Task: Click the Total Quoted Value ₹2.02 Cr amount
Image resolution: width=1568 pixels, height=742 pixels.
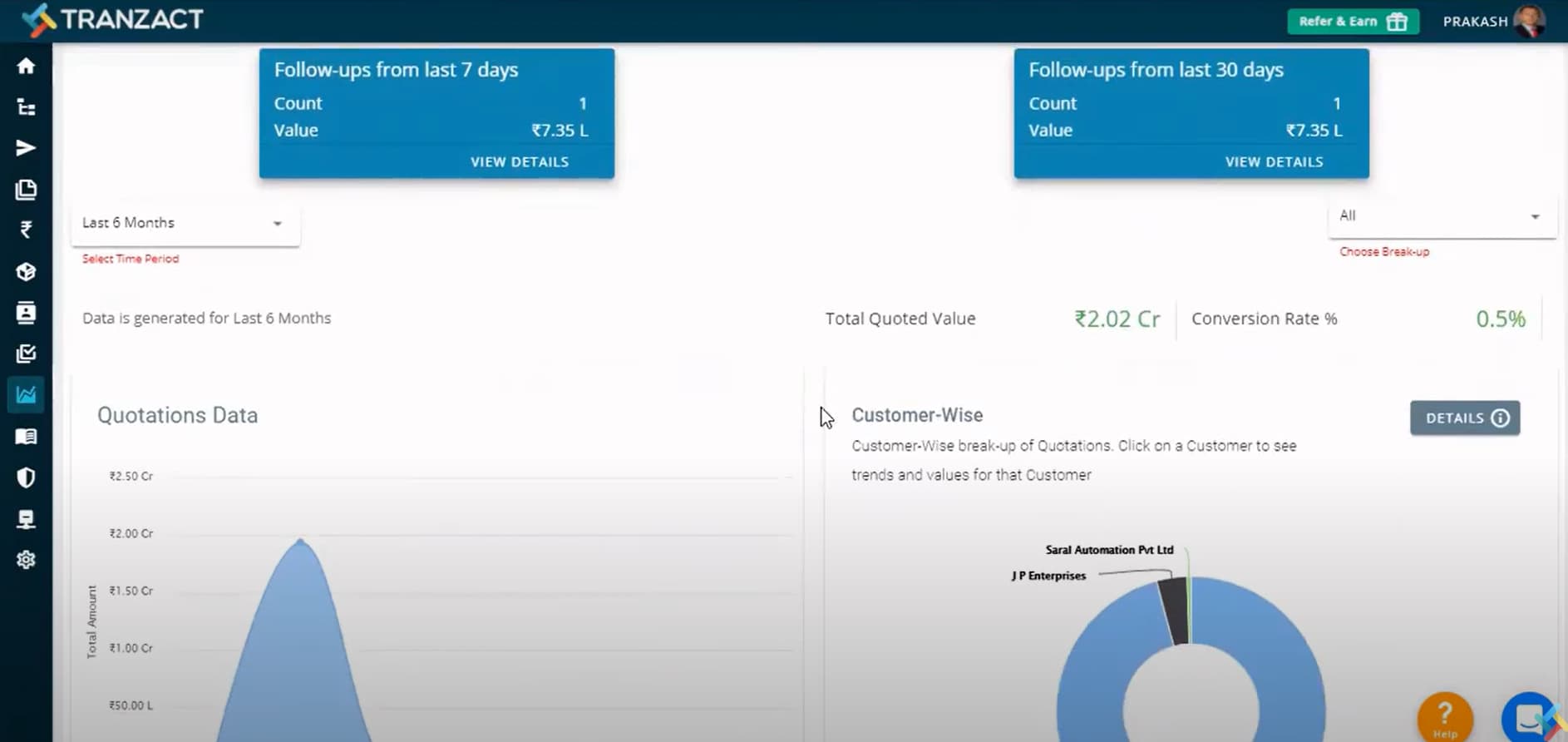Action: pos(1117,319)
